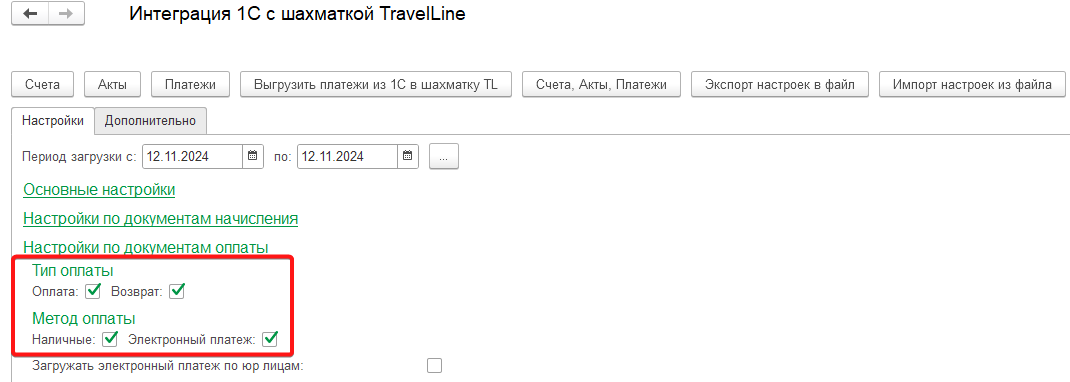Collapse Настройки по документам оплаты section

coord(145,247)
